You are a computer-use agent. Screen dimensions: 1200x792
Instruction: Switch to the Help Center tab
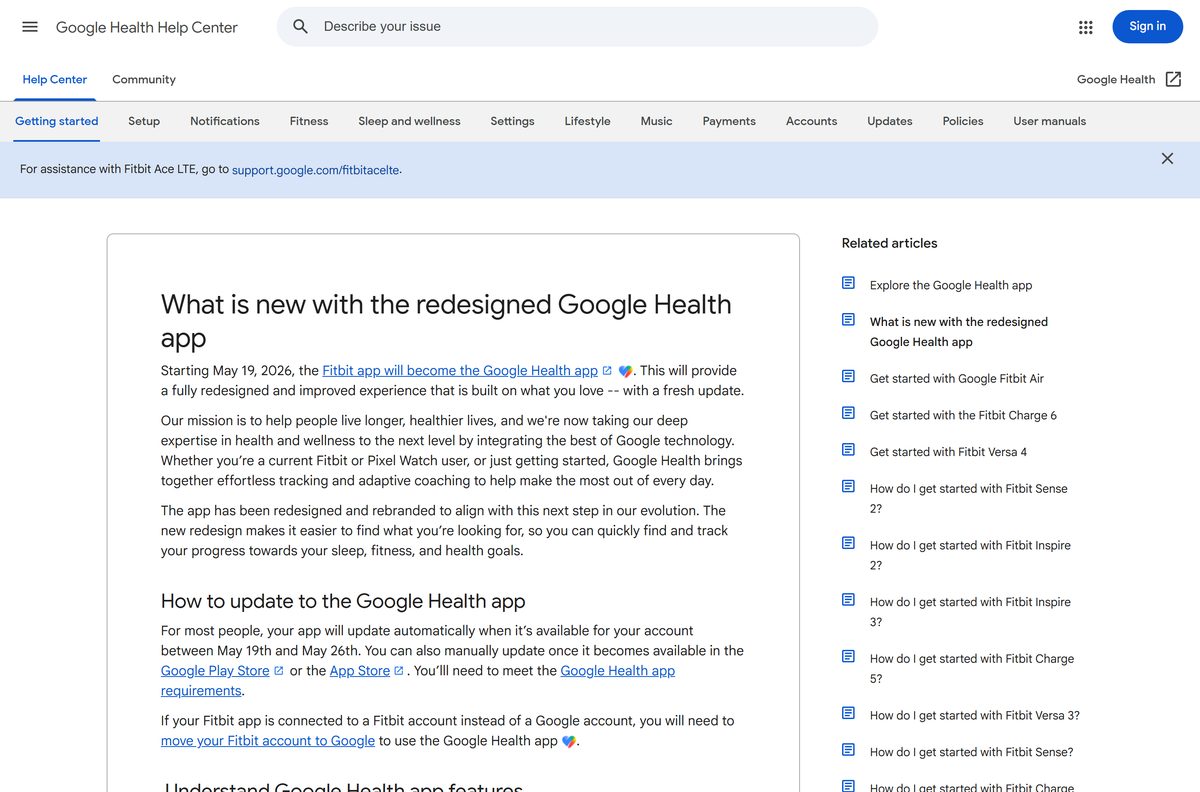click(55, 80)
